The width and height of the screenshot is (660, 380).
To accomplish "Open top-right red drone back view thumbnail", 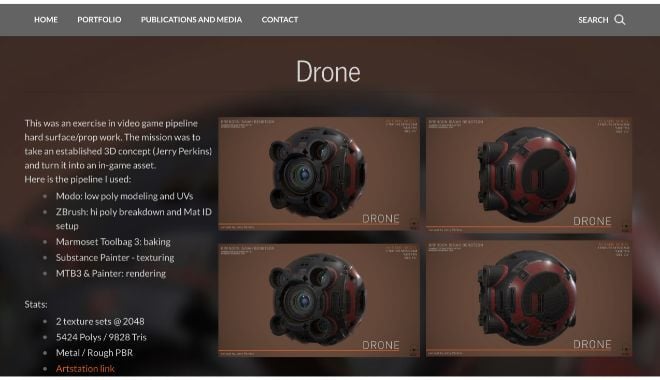I will coord(529,175).
